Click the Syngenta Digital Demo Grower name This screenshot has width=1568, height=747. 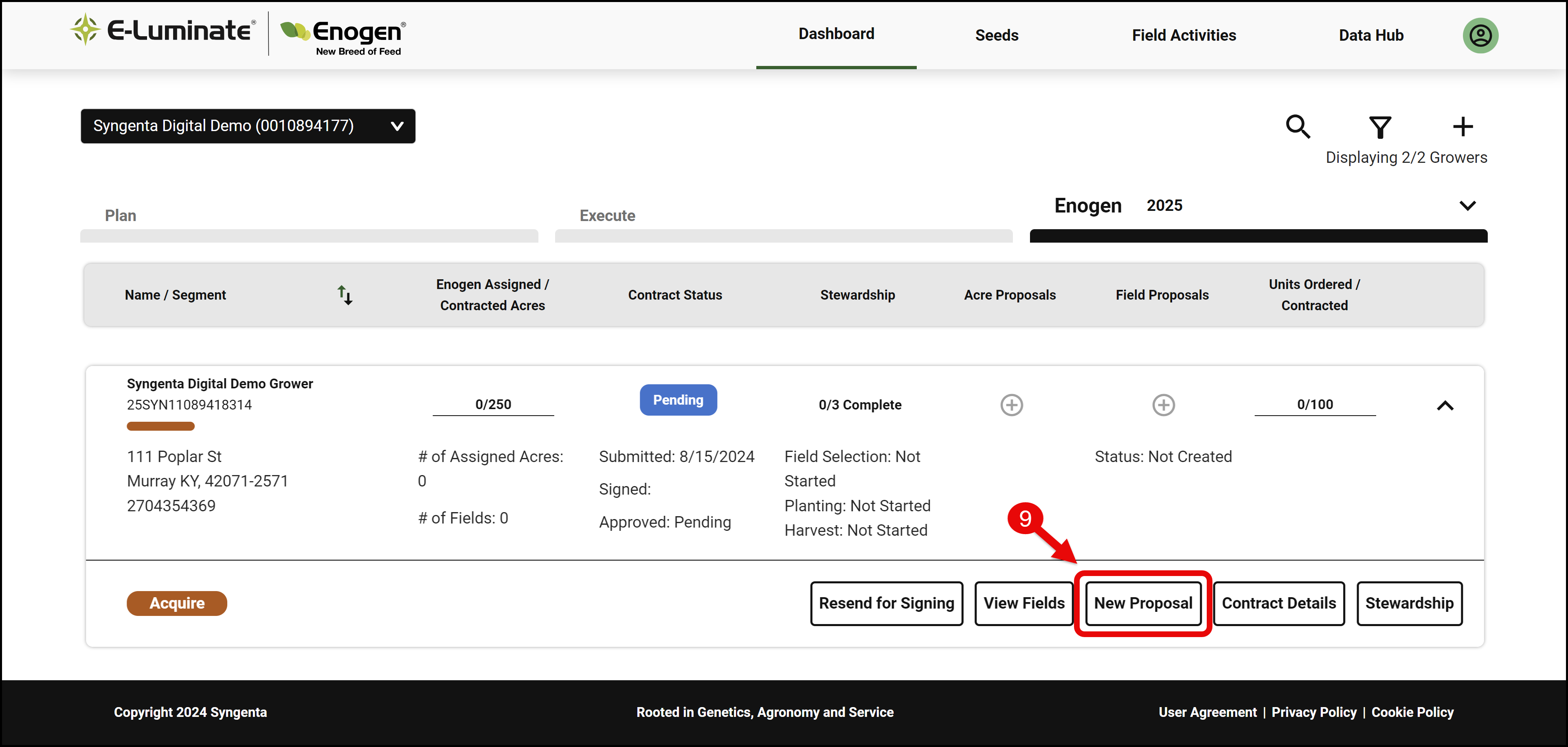click(219, 384)
